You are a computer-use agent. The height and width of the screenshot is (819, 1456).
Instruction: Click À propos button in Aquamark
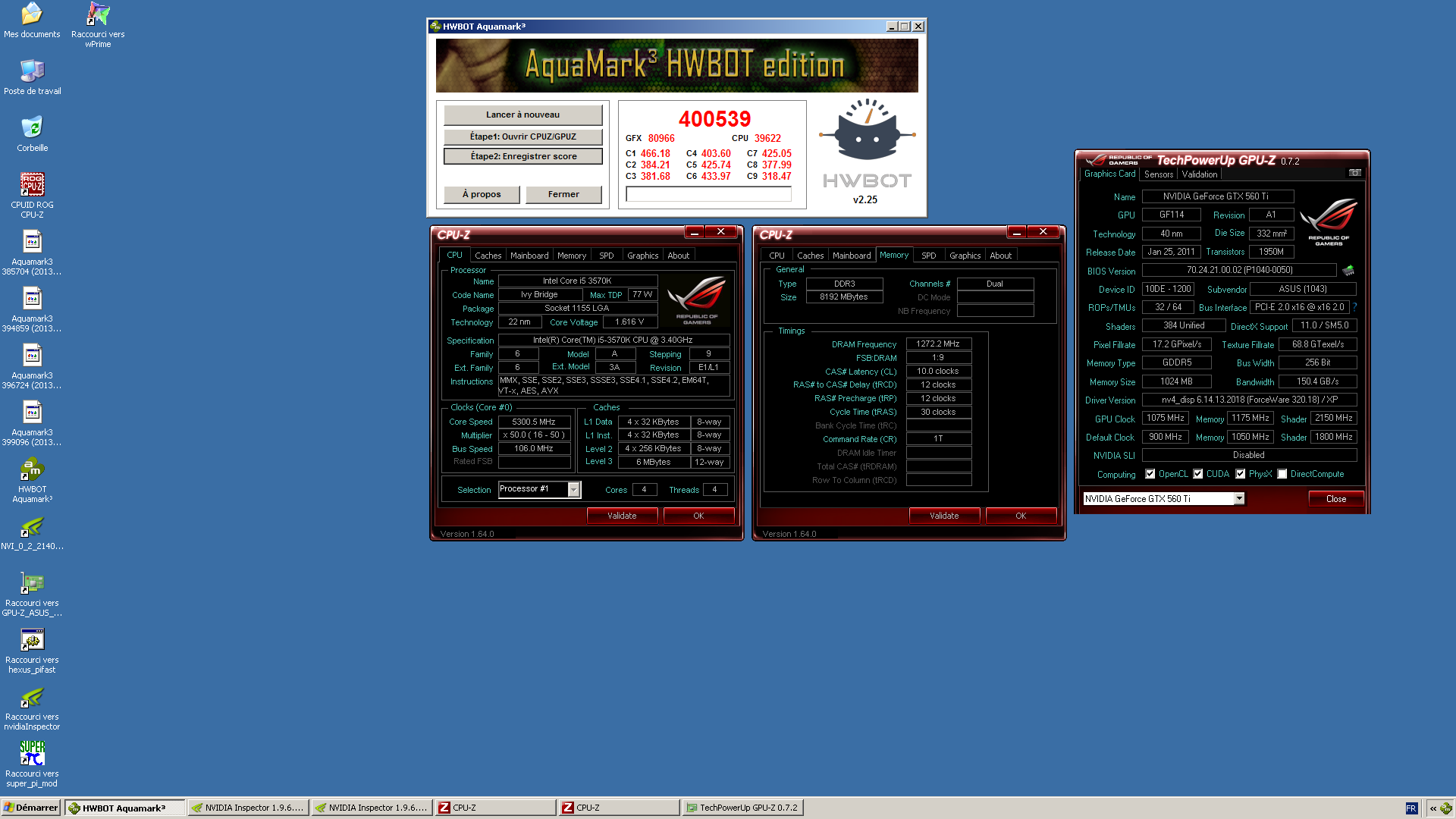click(x=482, y=195)
